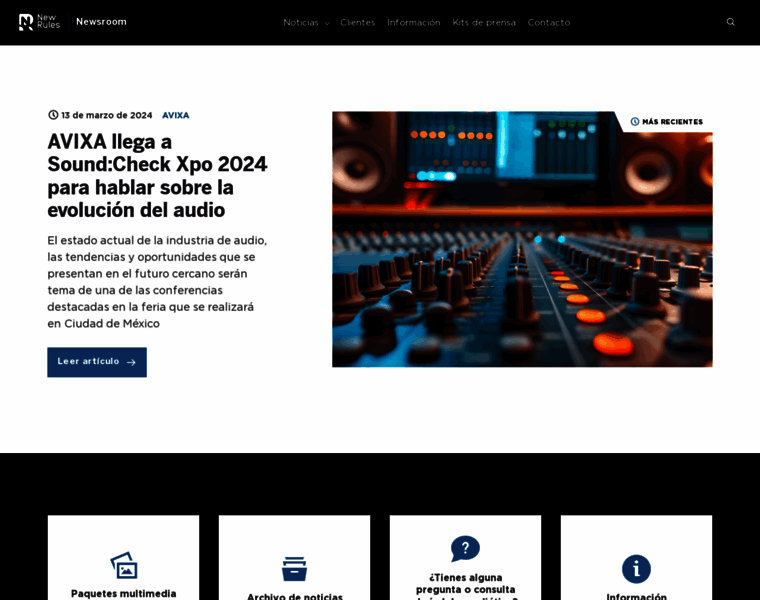Open the Noticias menu item

301,22
